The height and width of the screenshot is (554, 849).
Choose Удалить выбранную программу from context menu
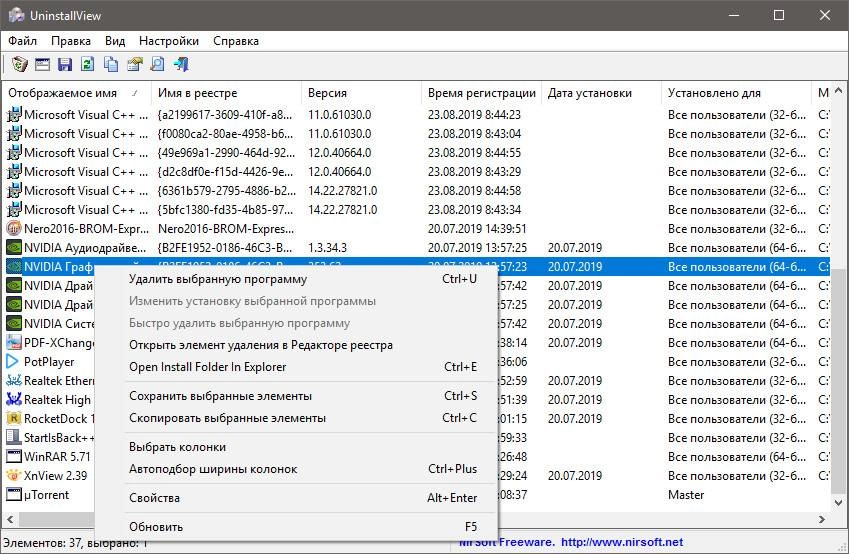pos(296,279)
